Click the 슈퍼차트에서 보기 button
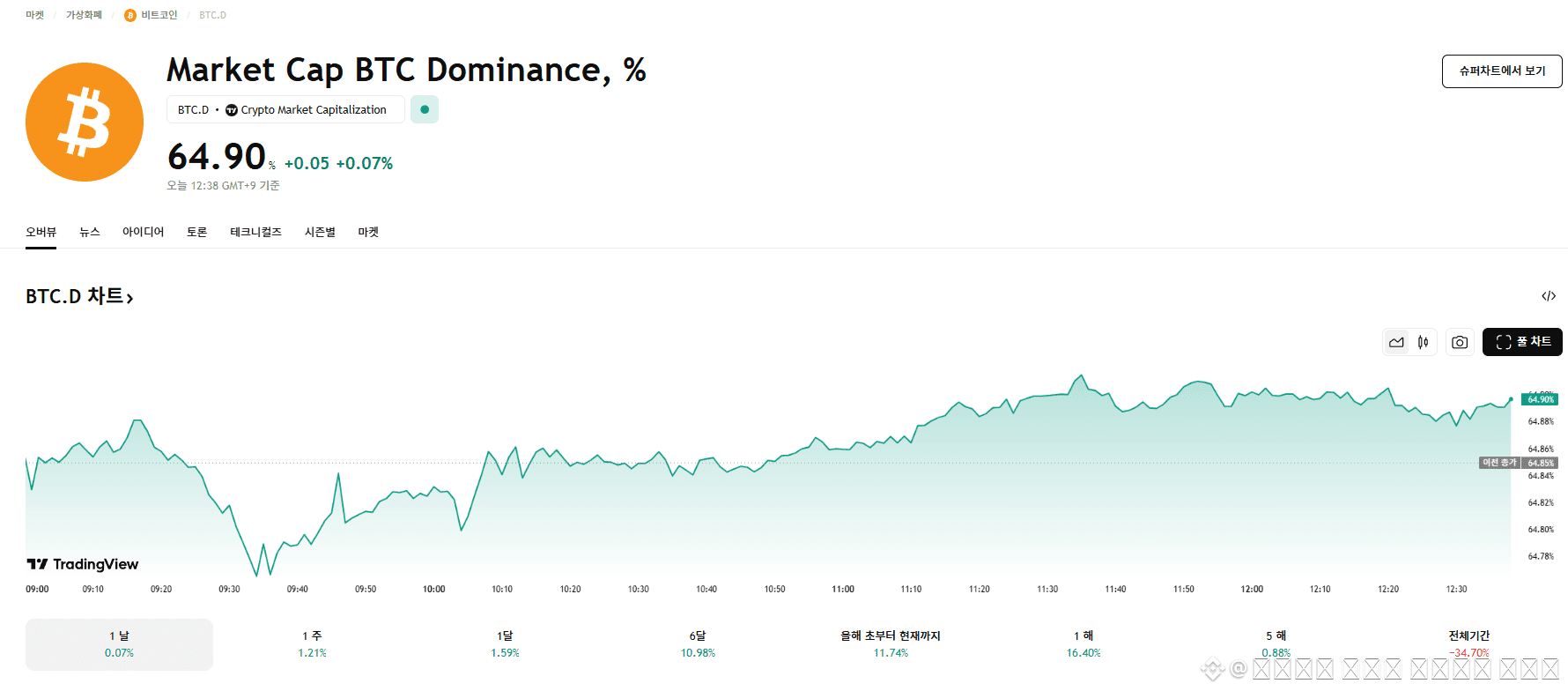Image resolution: width=1568 pixels, height=691 pixels. (1502, 71)
